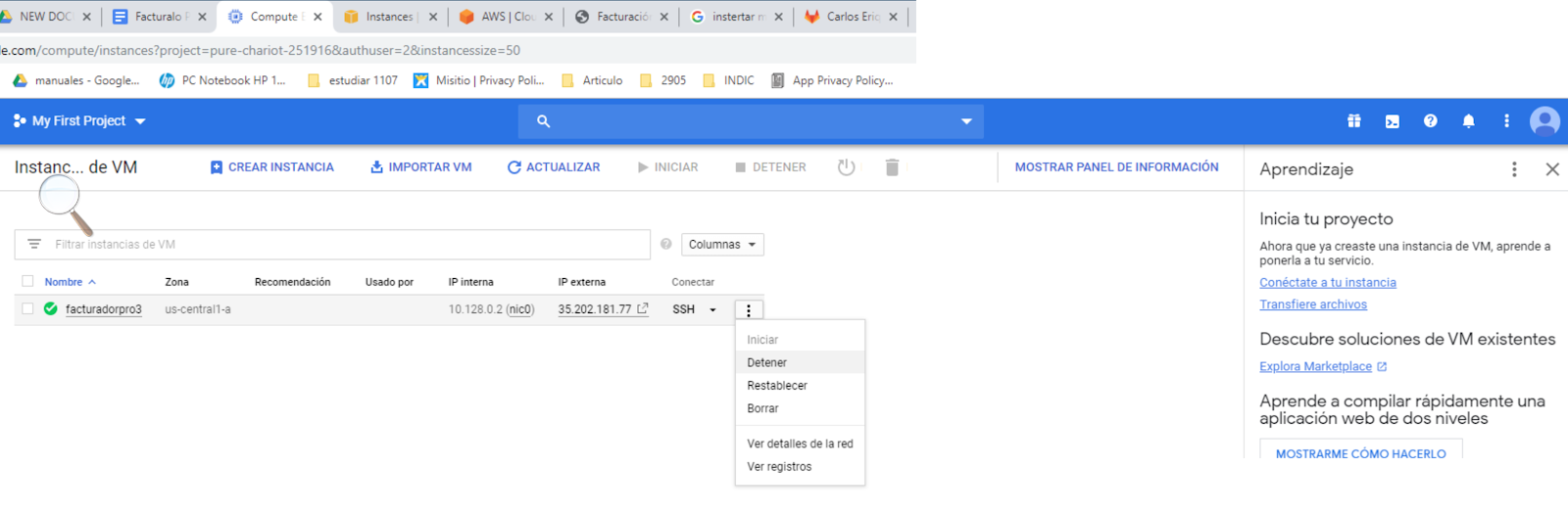This screenshot has height=515, width=1568.
Task: Close the Aprendizaje panel
Action: [1552, 169]
